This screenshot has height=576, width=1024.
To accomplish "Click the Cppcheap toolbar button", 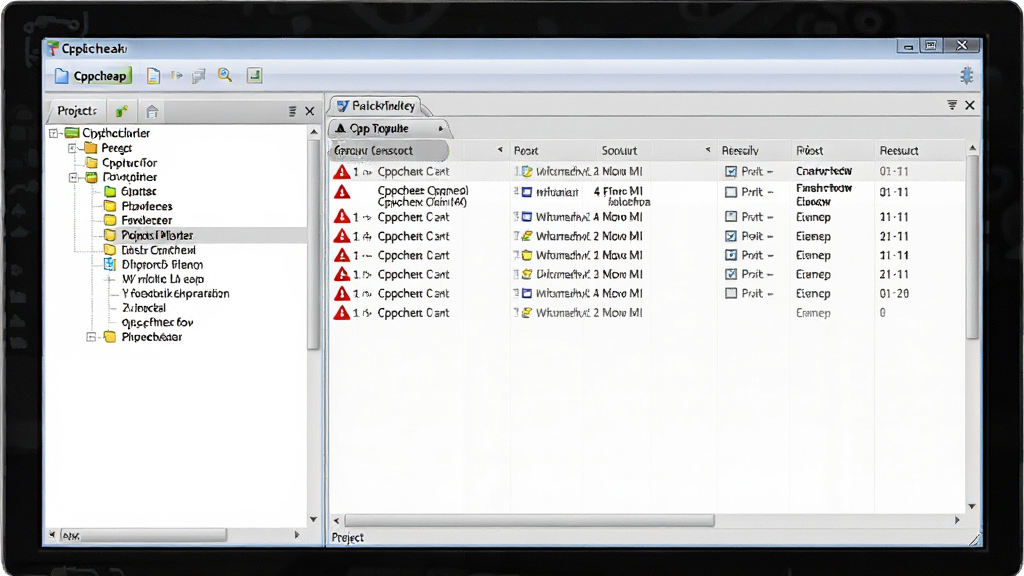I will 91,76.
